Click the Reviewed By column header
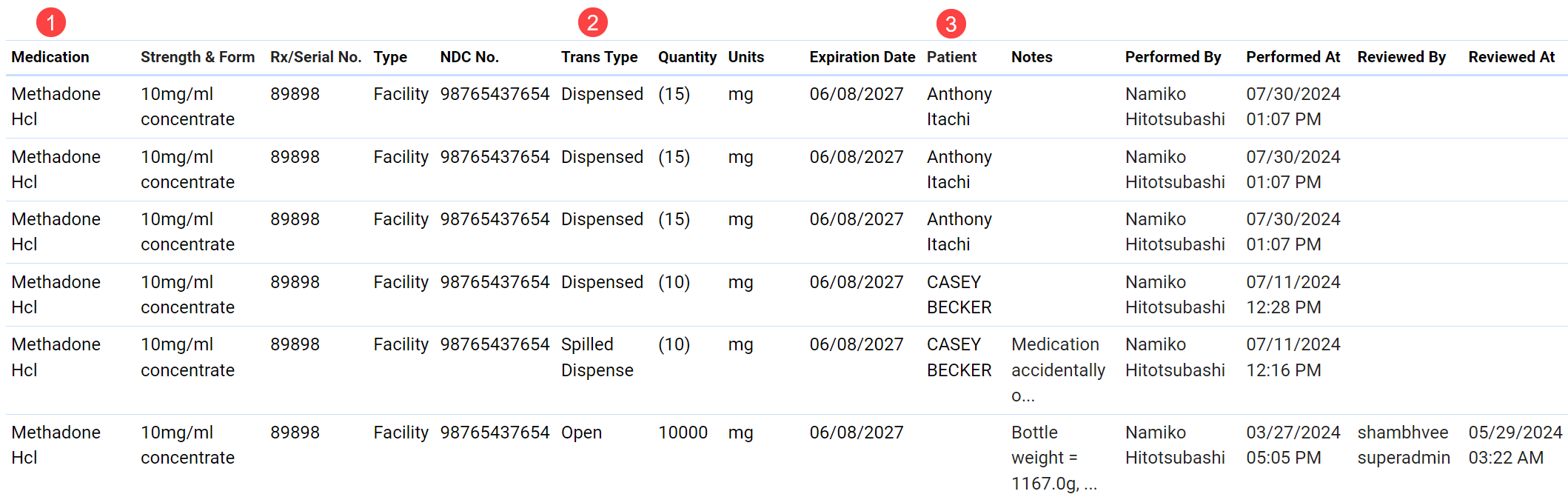 pyautogui.click(x=1401, y=57)
